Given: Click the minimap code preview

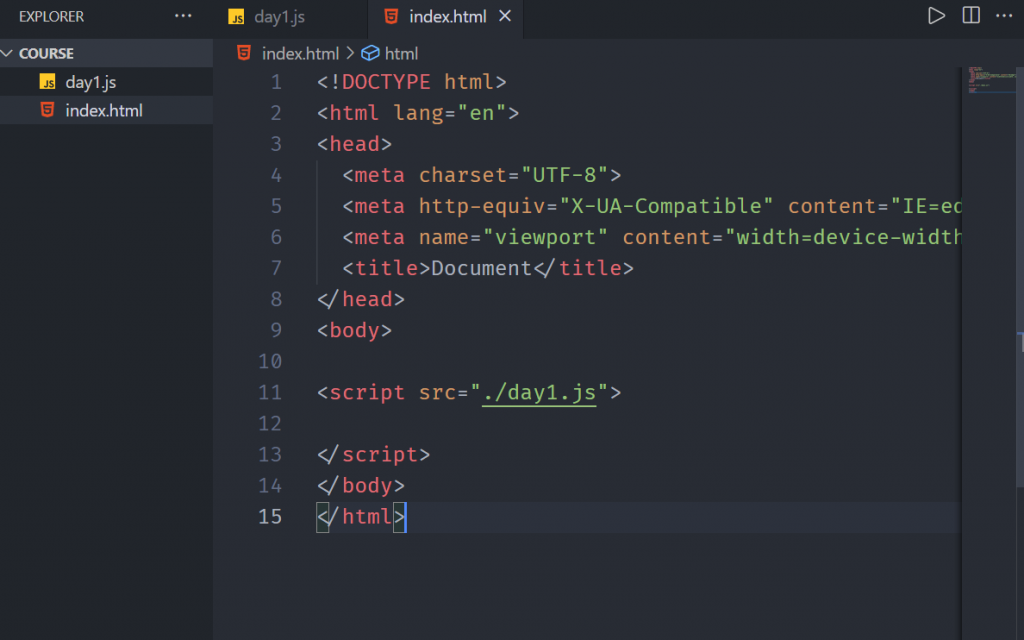Looking at the screenshot, I should click(x=991, y=80).
